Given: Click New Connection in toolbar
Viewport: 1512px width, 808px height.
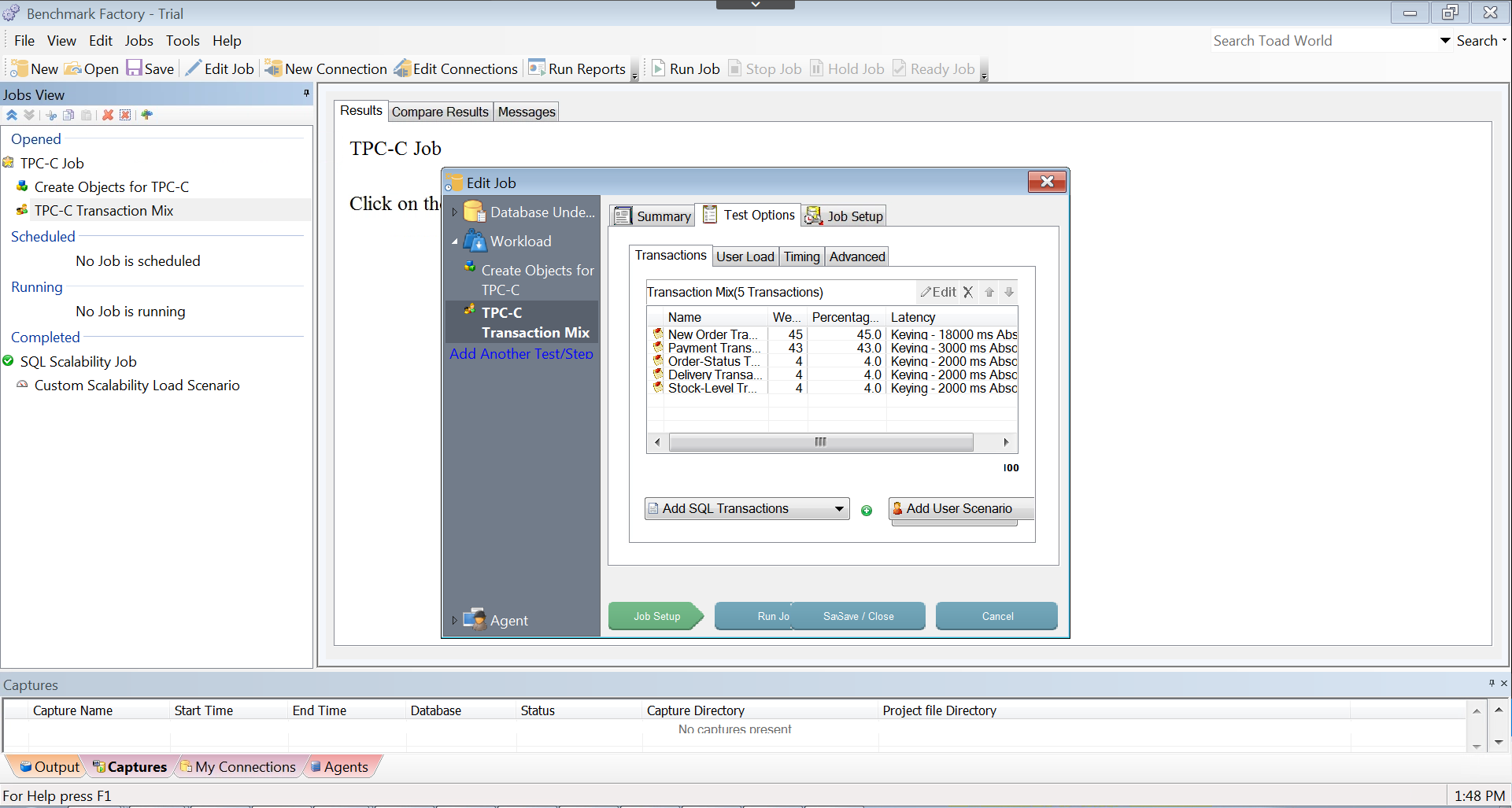Looking at the screenshot, I should tap(326, 69).
